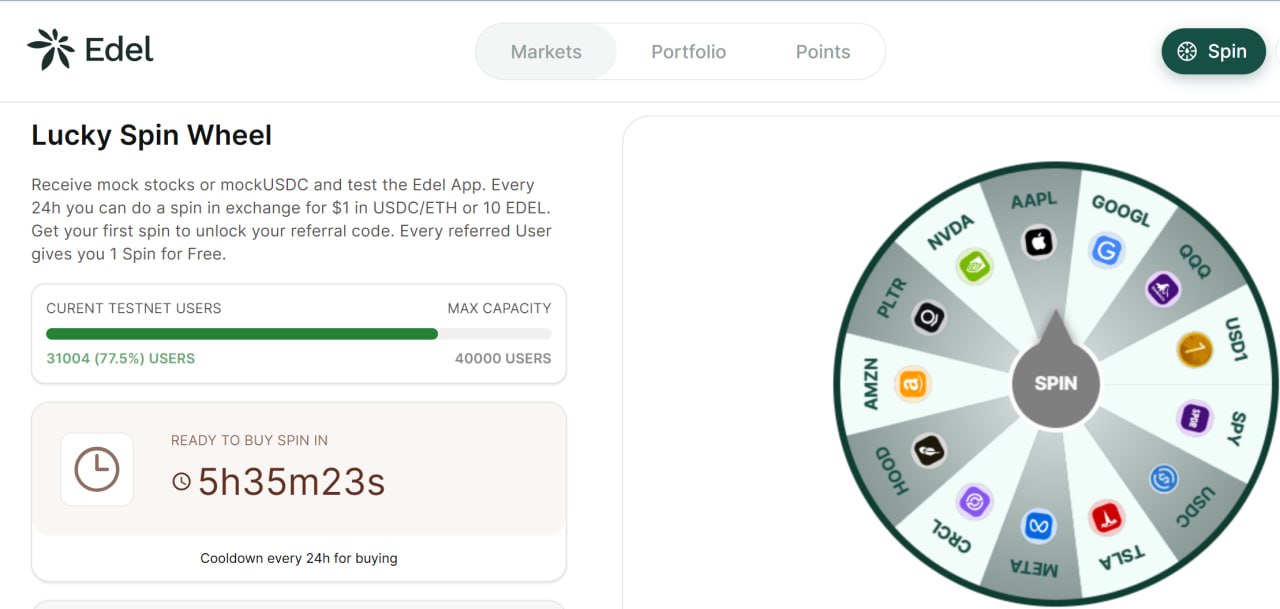The image size is (1280, 609).
Task: Go to the Points tab
Action: pos(822,52)
